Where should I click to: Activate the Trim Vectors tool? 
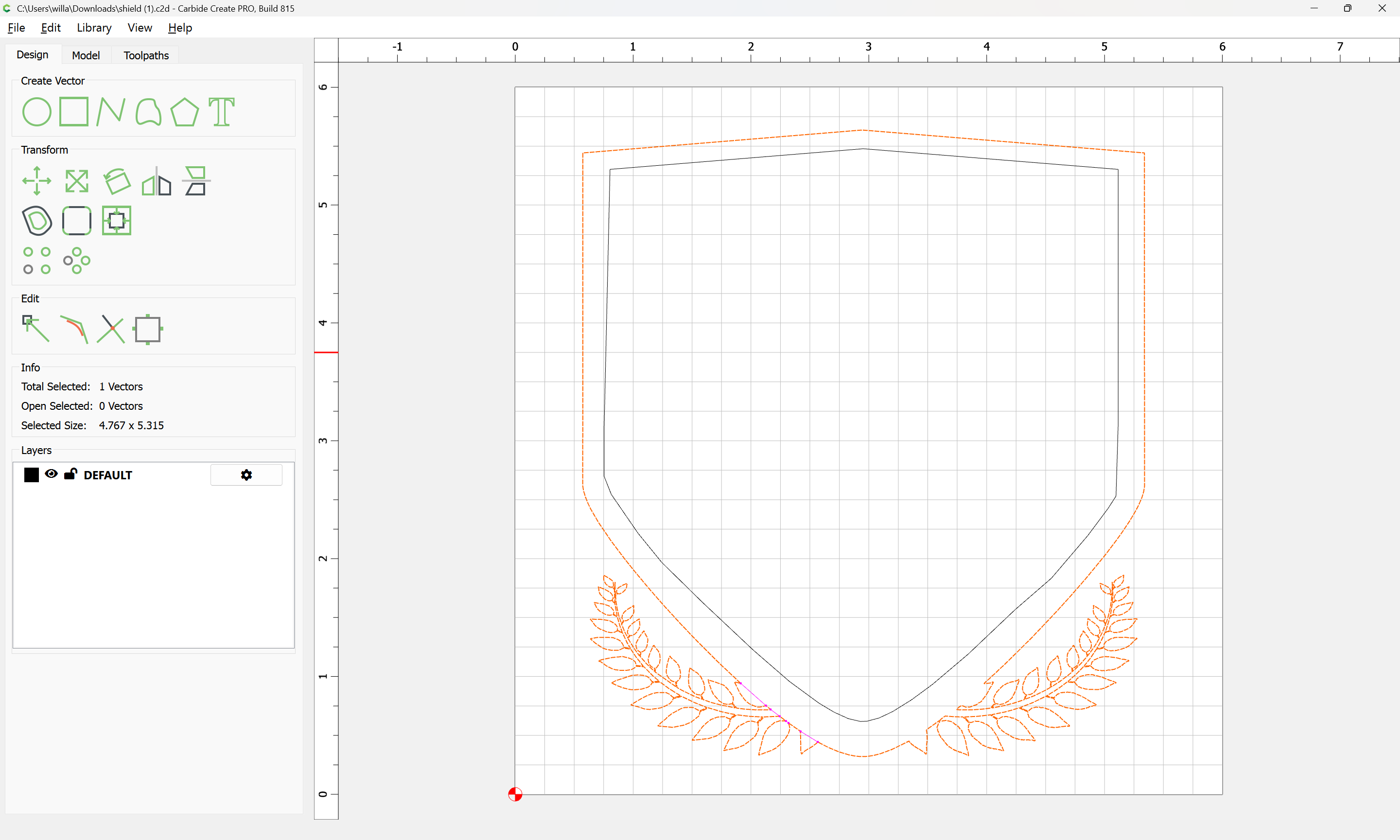[x=111, y=329]
